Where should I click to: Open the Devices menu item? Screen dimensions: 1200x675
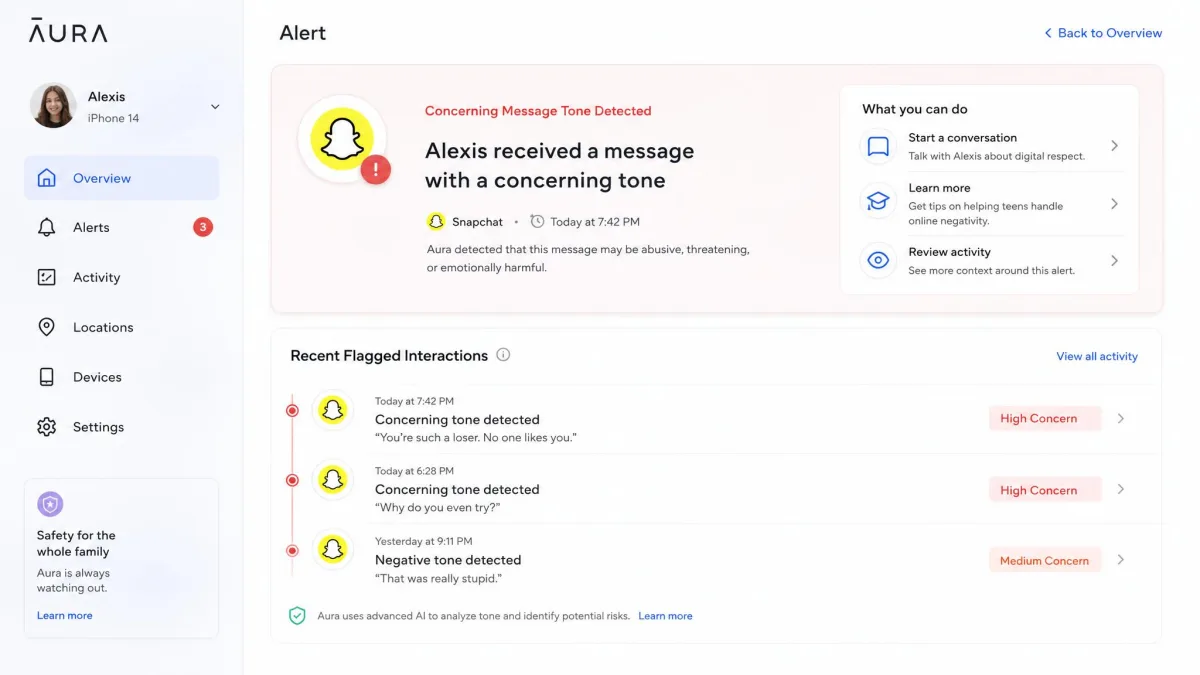(121, 377)
